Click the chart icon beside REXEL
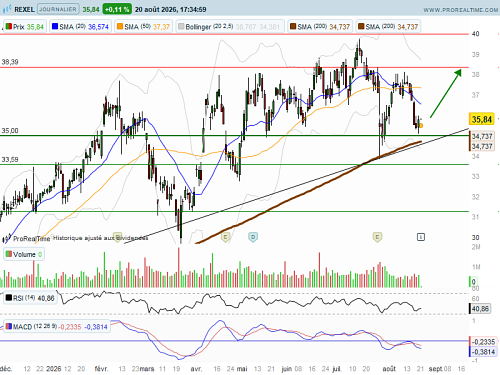Image resolution: width=500 pixels, height=375 pixels. point(7,9)
